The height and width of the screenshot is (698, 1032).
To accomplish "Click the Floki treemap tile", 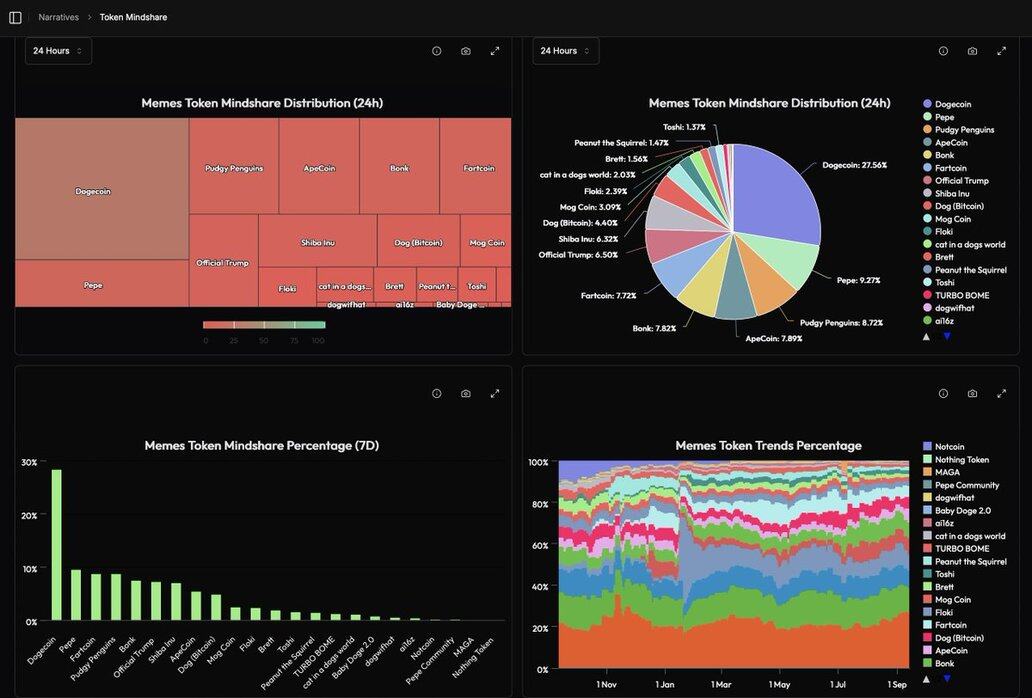I will 288,287.
